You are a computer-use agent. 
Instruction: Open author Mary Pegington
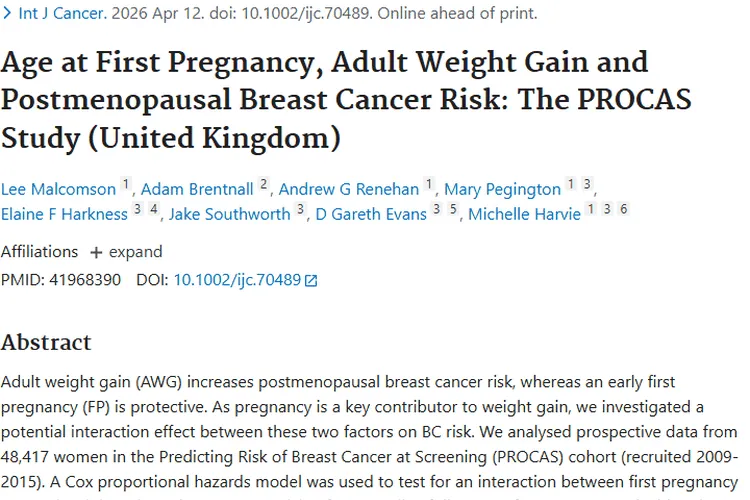coord(502,189)
